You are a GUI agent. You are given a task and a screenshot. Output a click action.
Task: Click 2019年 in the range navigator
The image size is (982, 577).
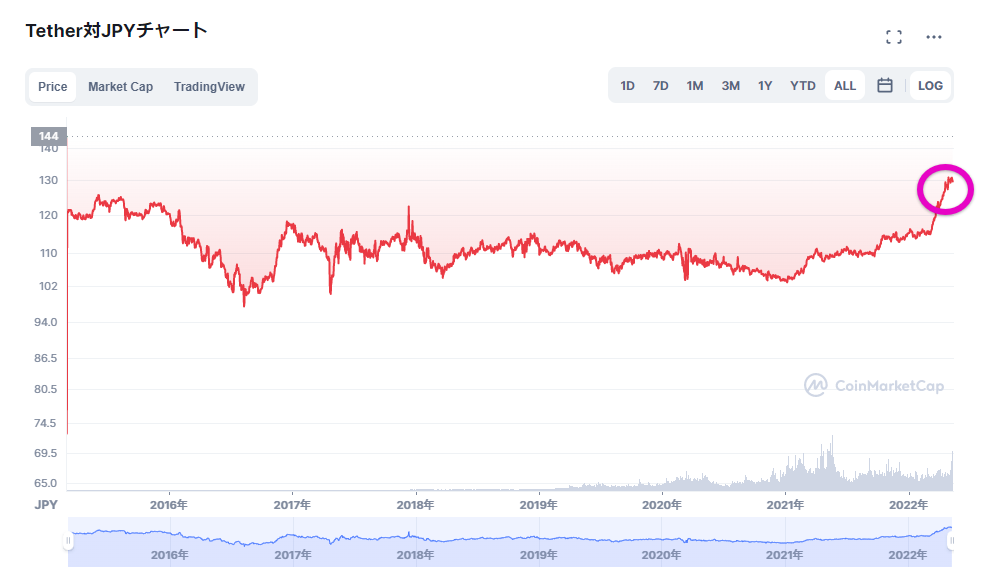coord(538,555)
